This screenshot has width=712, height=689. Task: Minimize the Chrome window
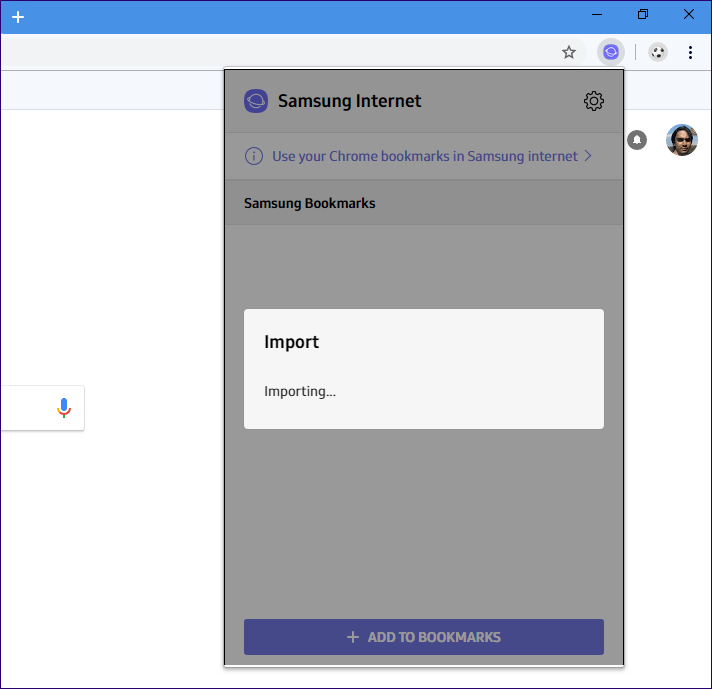coord(597,15)
